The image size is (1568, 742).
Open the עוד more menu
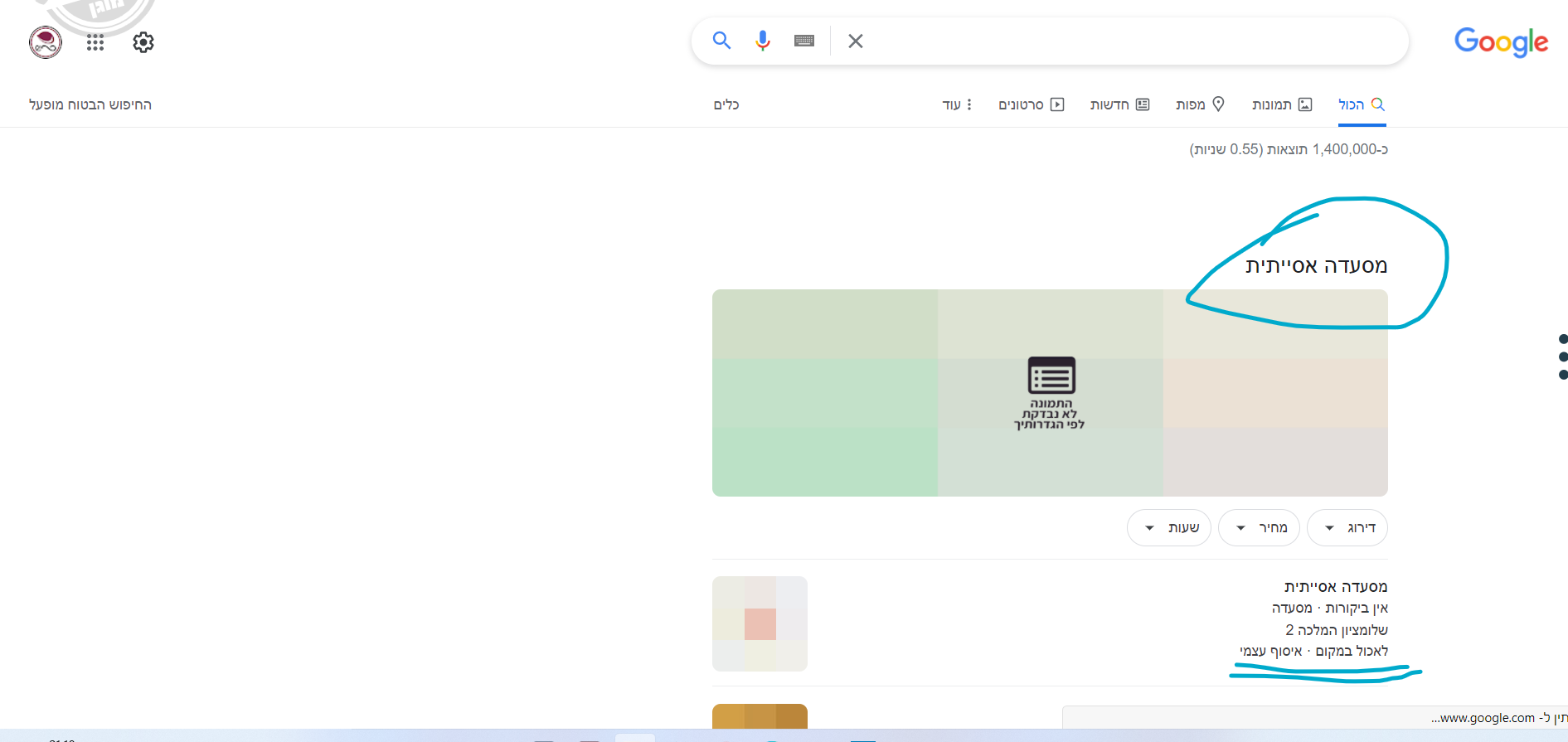tap(957, 104)
